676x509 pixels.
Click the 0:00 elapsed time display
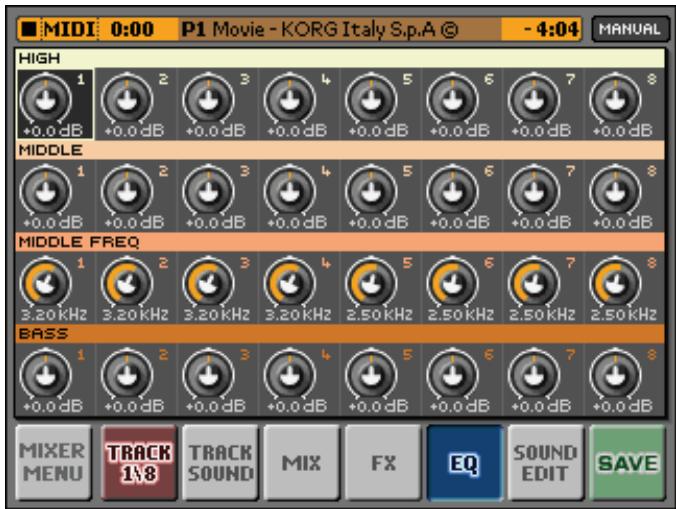(132, 29)
